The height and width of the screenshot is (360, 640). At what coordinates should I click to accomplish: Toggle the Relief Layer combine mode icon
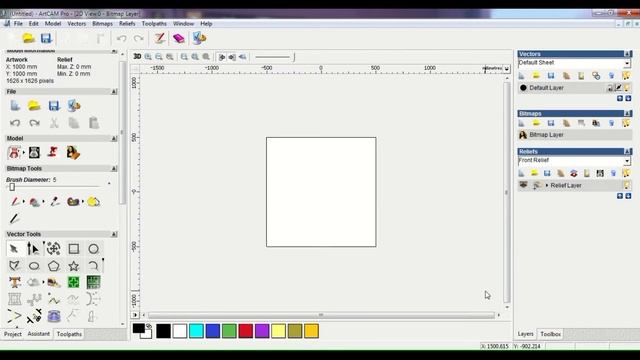click(537, 185)
